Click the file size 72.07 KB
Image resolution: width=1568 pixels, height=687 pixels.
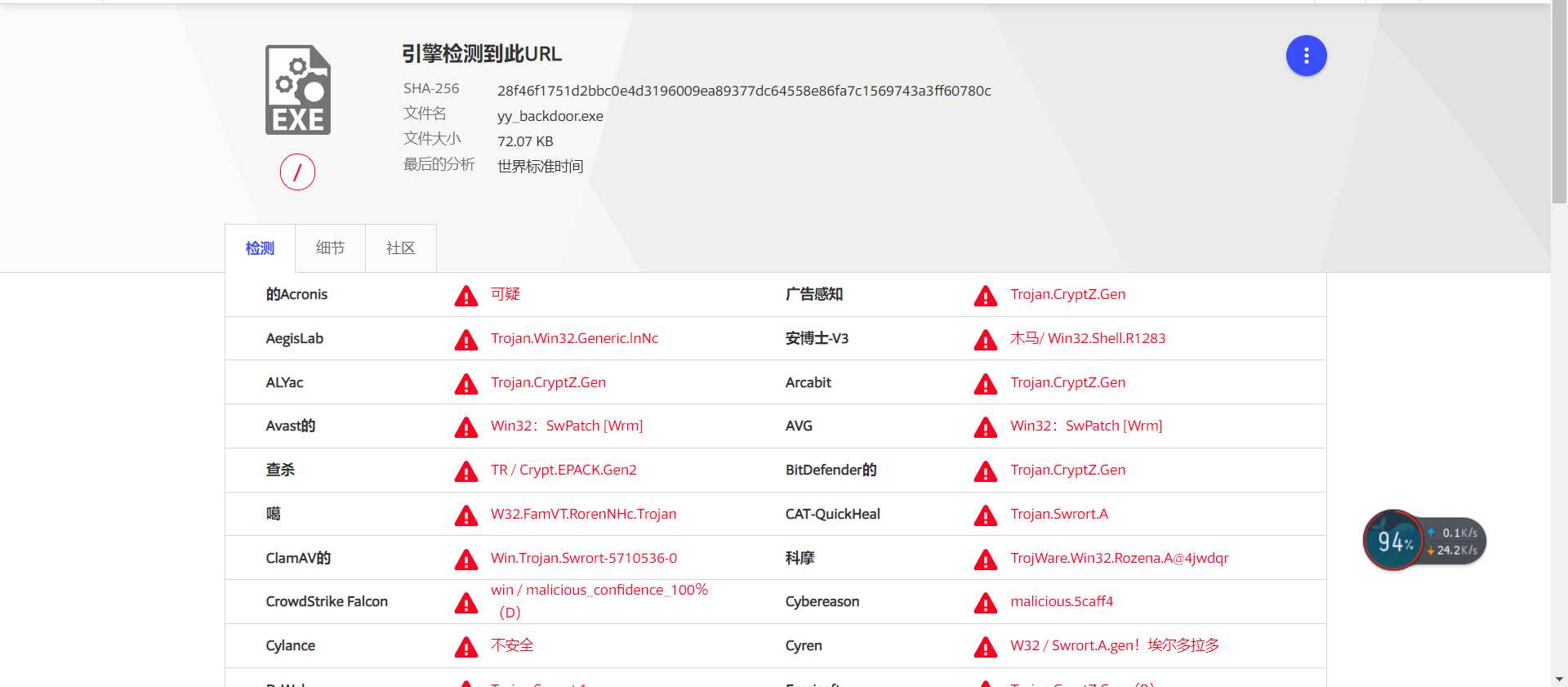point(525,141)
